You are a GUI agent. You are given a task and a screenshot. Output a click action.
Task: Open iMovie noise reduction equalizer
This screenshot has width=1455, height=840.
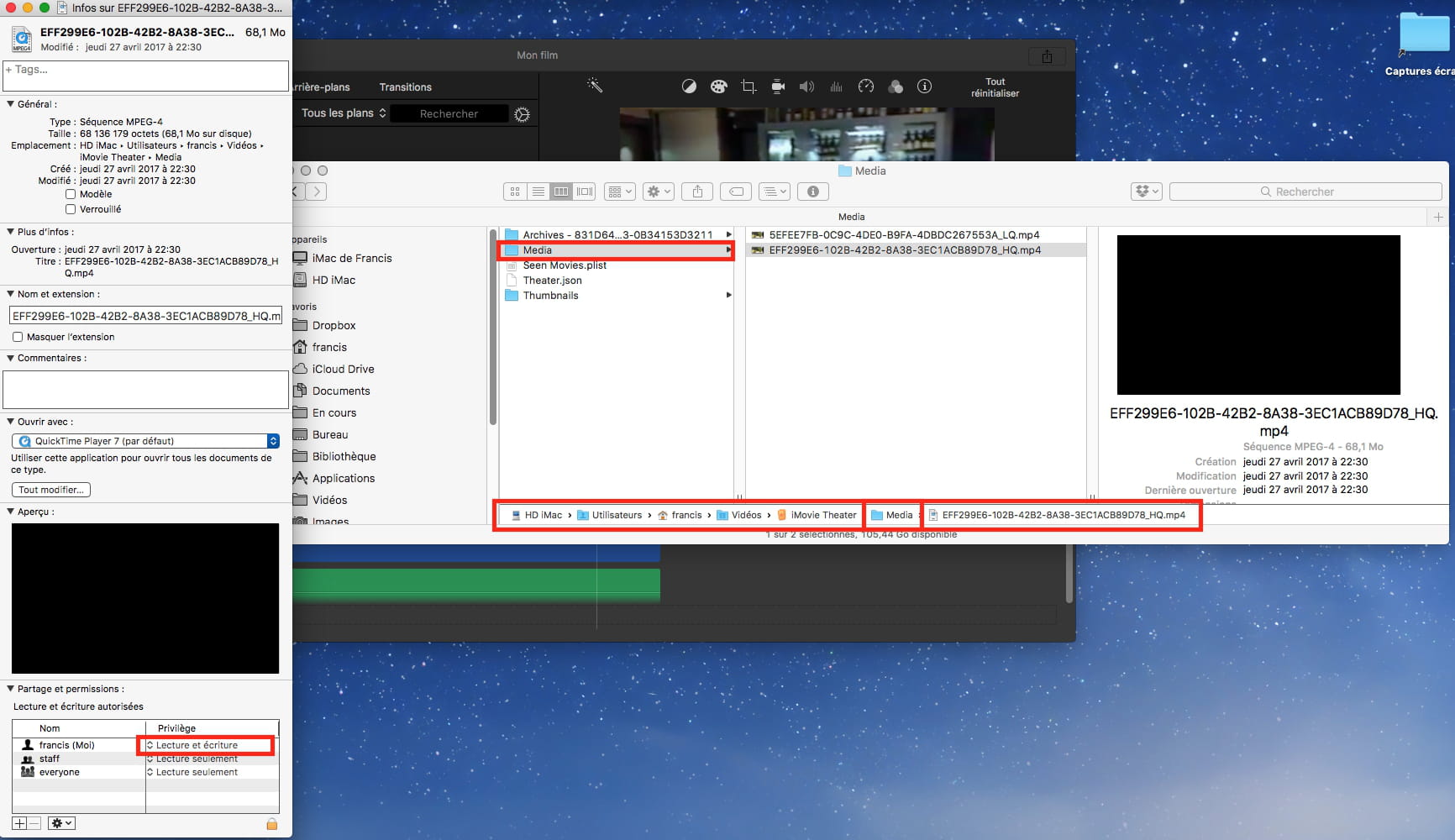coord(836,87)
